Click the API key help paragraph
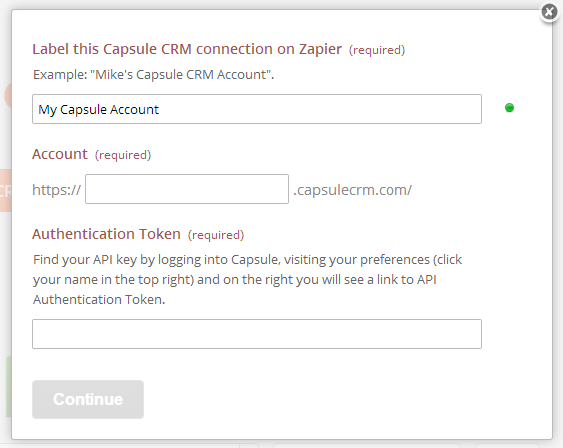The width and height of the screenshot is (563, 448). [x=247, y=279]
